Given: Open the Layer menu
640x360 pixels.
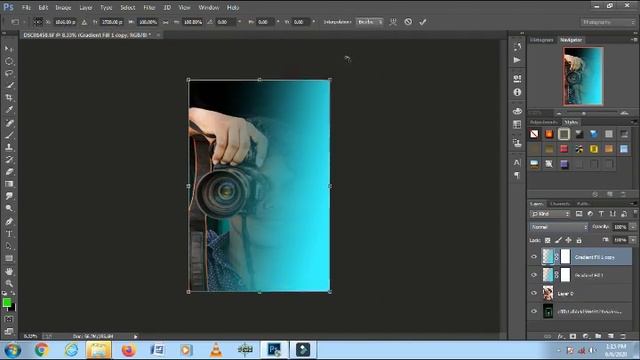Looking at the screenshot, I should pyautogui.click(x=86, y=7).
